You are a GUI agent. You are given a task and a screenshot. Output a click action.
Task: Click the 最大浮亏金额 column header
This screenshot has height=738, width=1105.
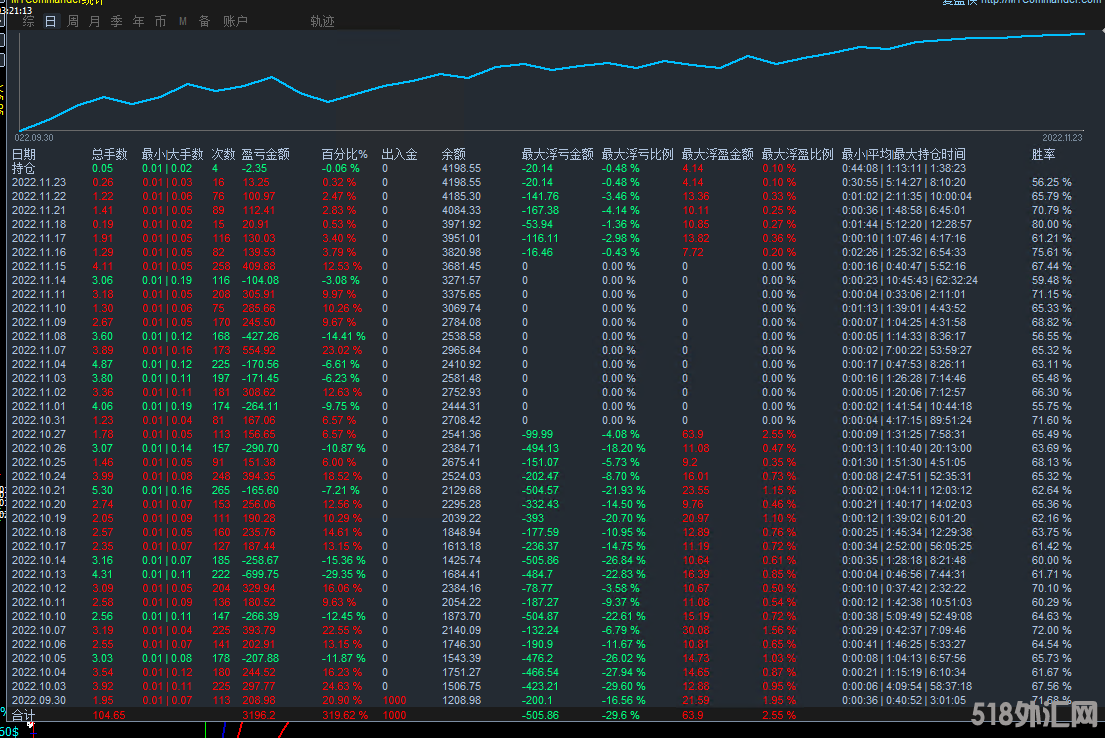coord(556,154)
